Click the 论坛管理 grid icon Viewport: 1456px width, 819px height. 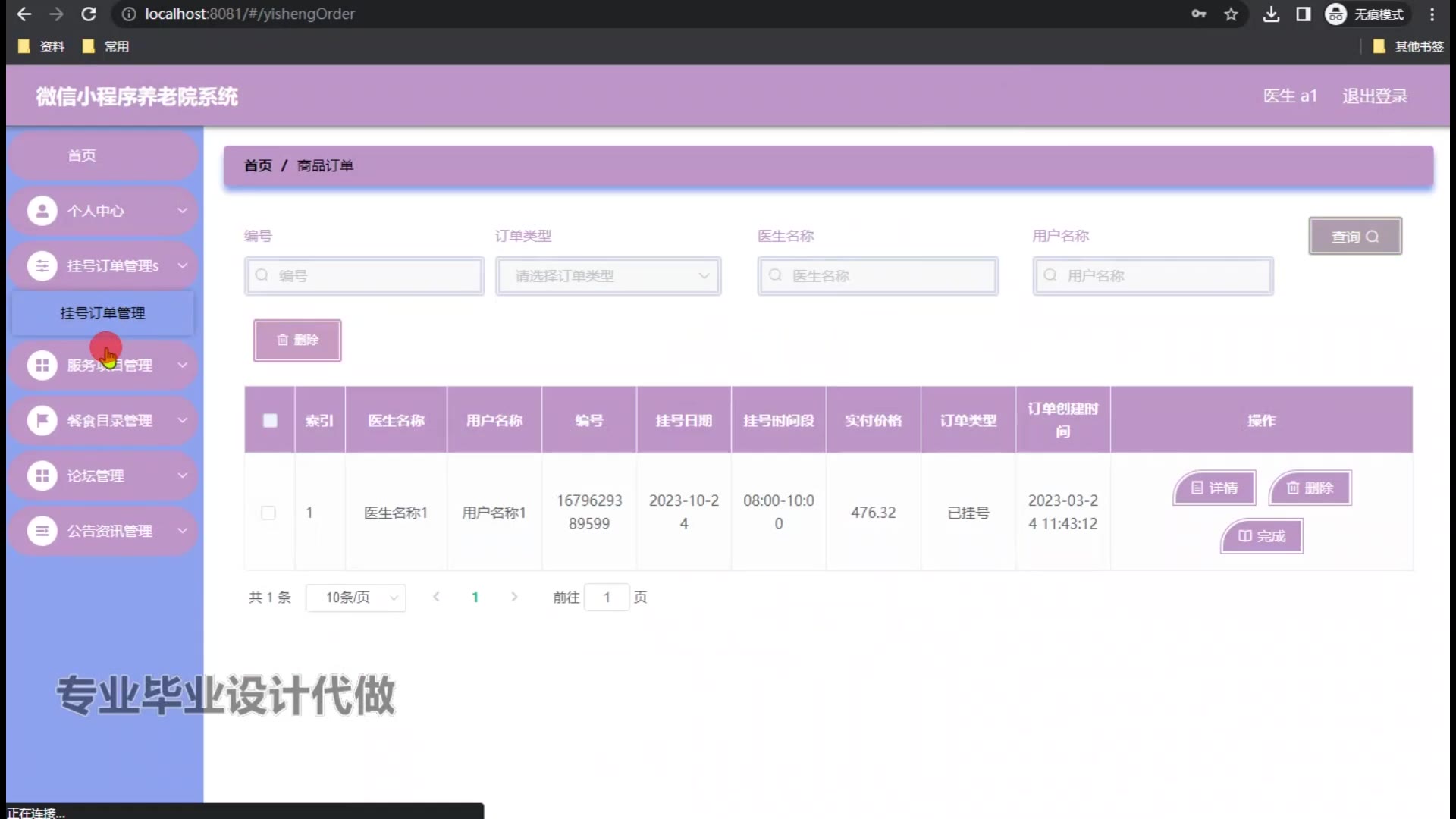point(42,475)
